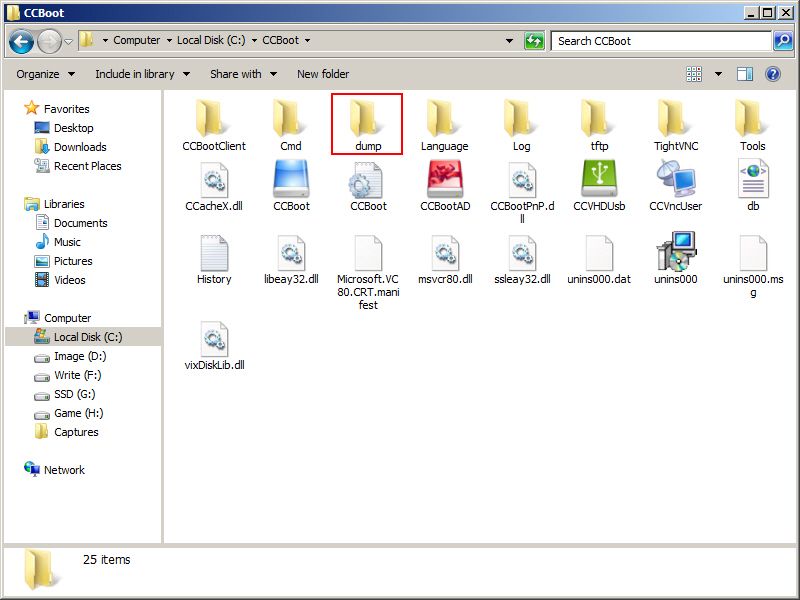The height and width of the screenshot is (600, 800).
Task: Select msvcr80.dll file
Action: tap(445, 260)
